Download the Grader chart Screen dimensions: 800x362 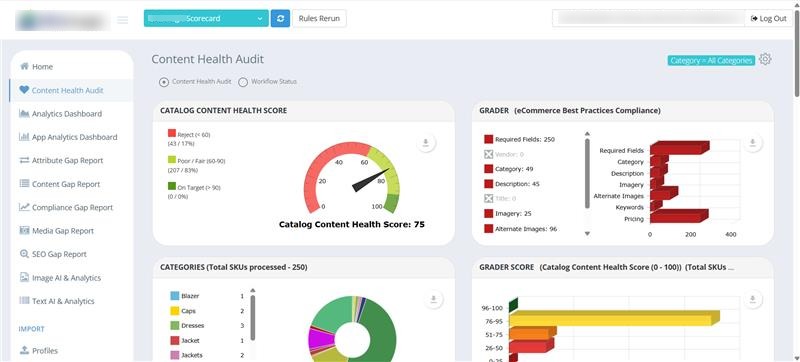(753, 143)
